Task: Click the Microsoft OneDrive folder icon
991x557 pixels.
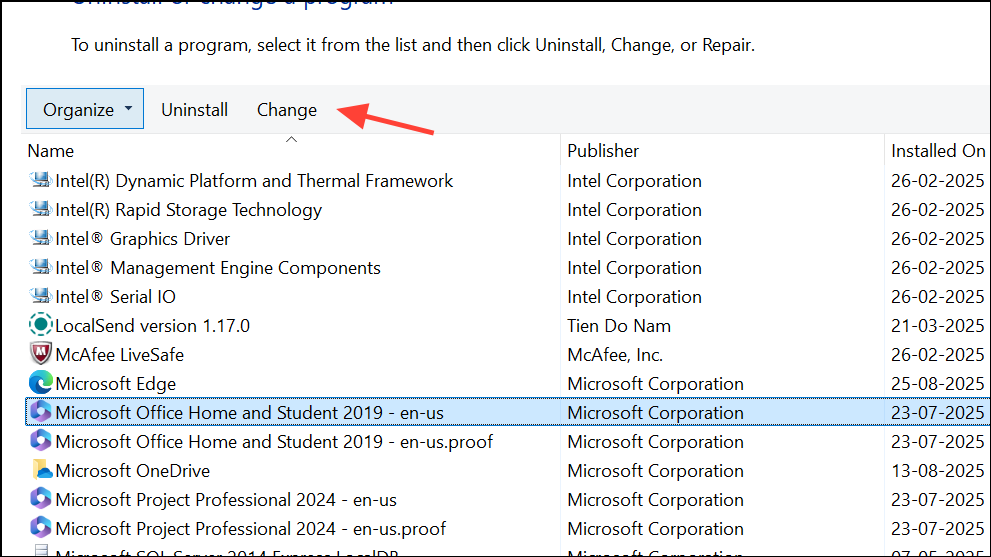Action: coord(41,471)
